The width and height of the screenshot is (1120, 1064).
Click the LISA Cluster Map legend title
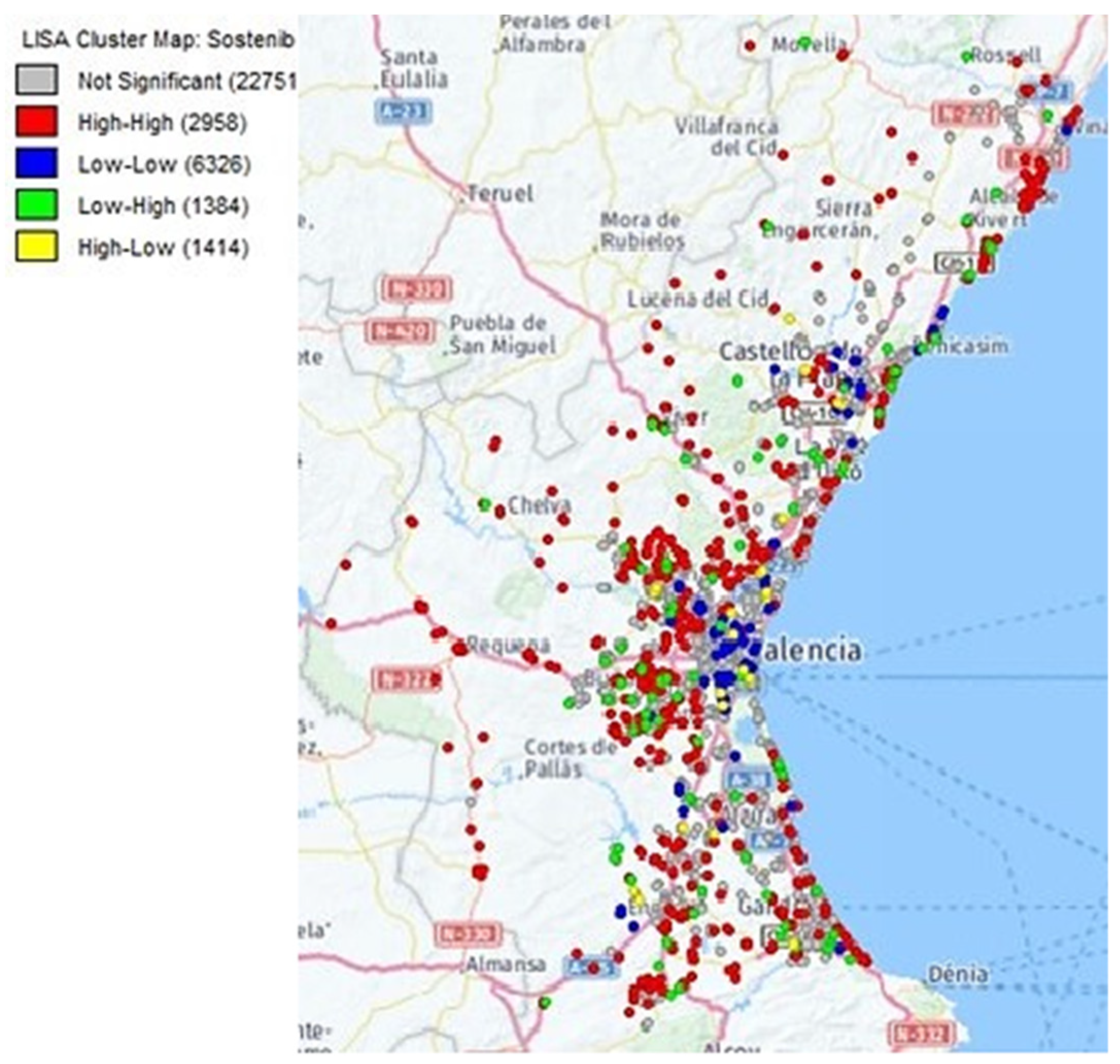tap(158, 40)
